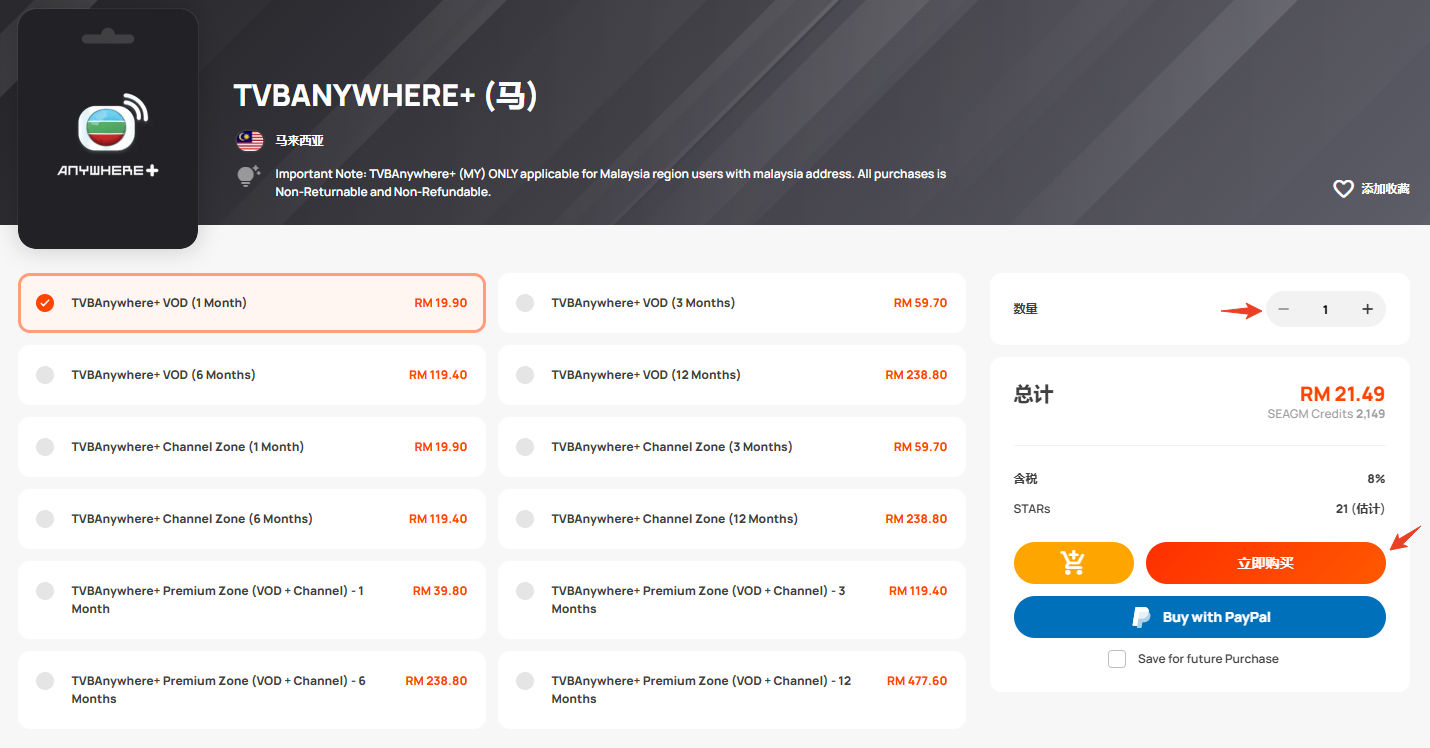The width and height of the screenshot is (1430, 748).
Task: Click the total price RM 21.49
Action: pos(1342,394)
